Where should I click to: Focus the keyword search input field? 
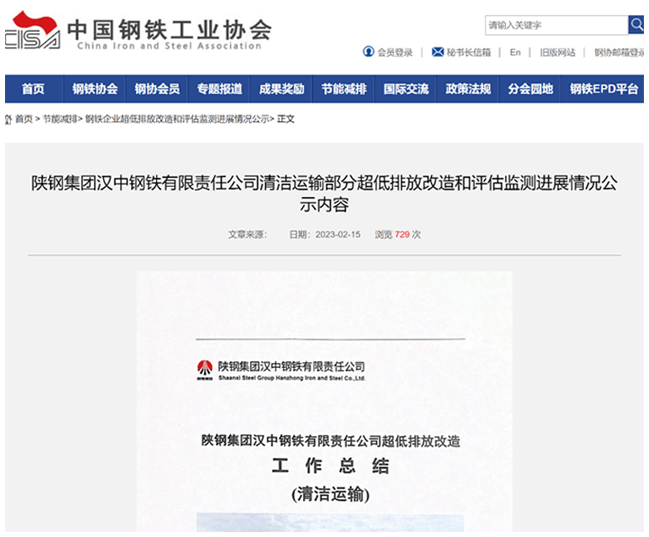click(557, 25)
